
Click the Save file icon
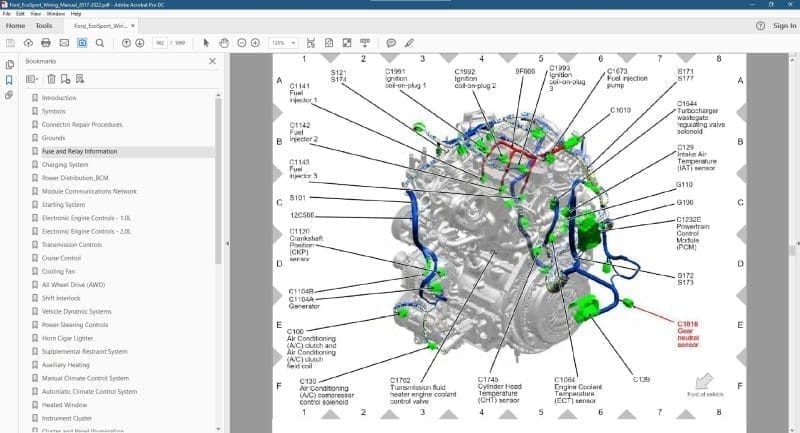11,43
